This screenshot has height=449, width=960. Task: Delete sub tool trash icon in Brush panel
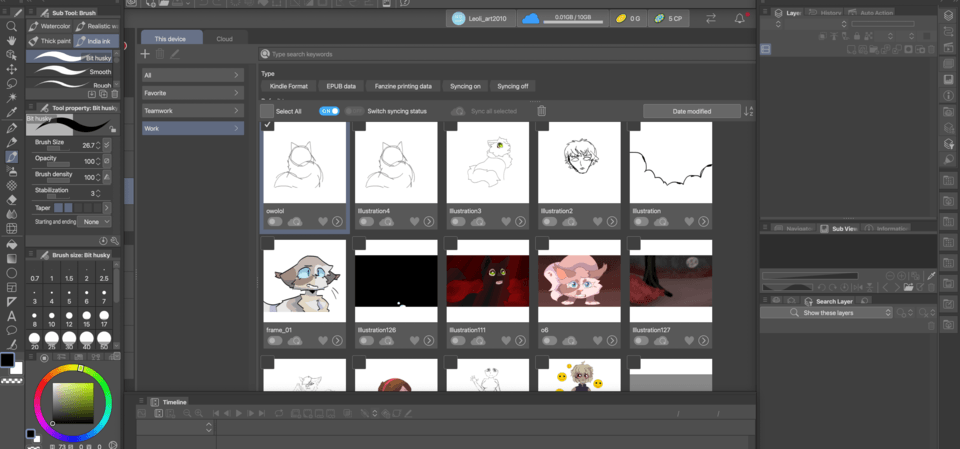coord(114,94)
